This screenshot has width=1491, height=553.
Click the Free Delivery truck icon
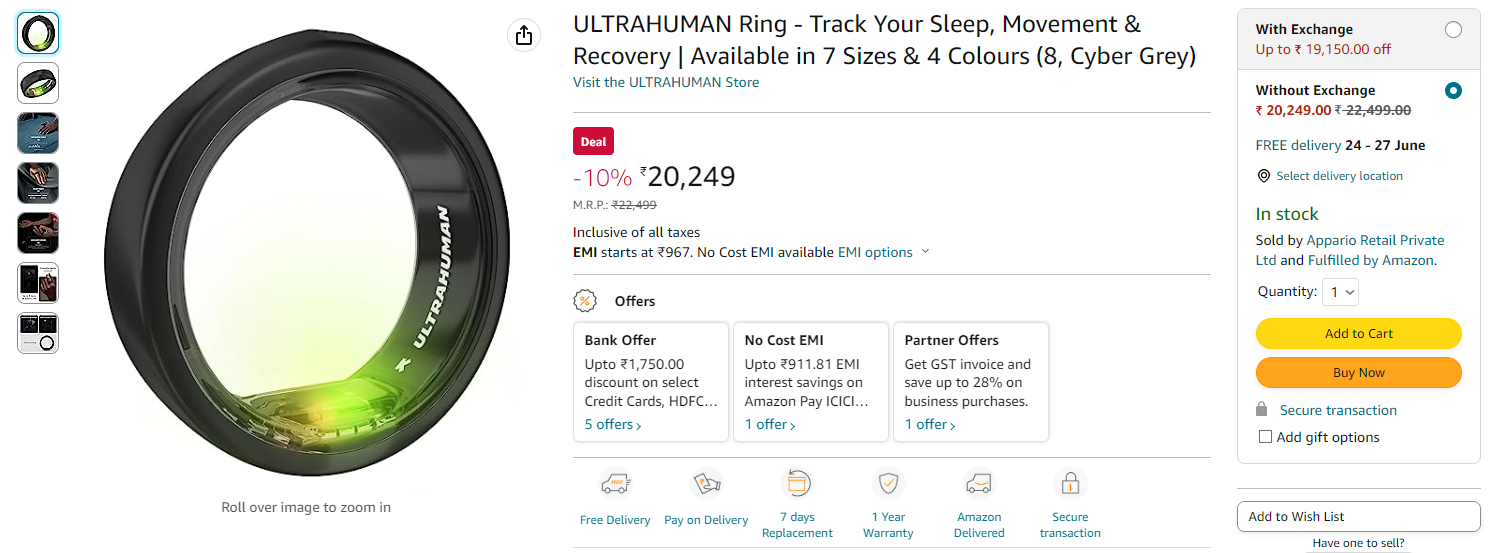[x=615, y=484]
